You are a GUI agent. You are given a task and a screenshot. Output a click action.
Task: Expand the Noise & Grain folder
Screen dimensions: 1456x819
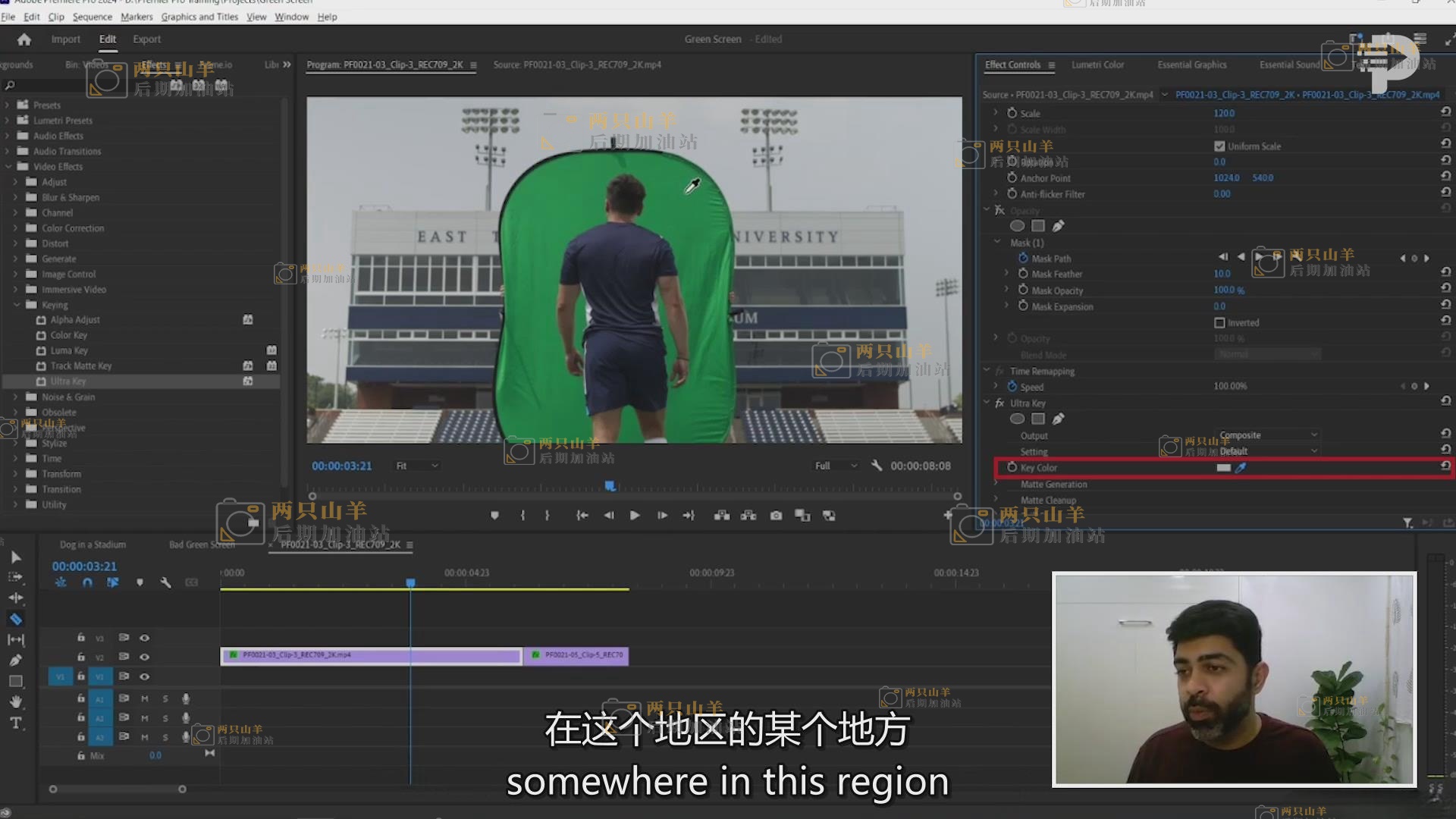pos(15,397)
